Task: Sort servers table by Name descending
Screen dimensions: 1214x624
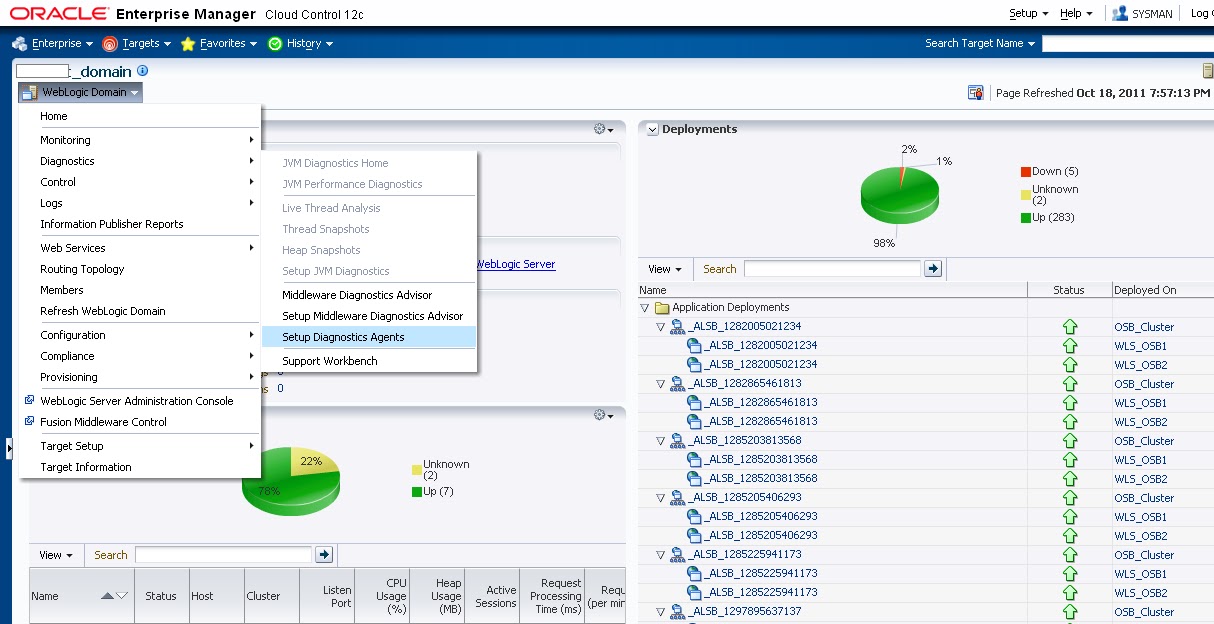Action: pos(122,596)
